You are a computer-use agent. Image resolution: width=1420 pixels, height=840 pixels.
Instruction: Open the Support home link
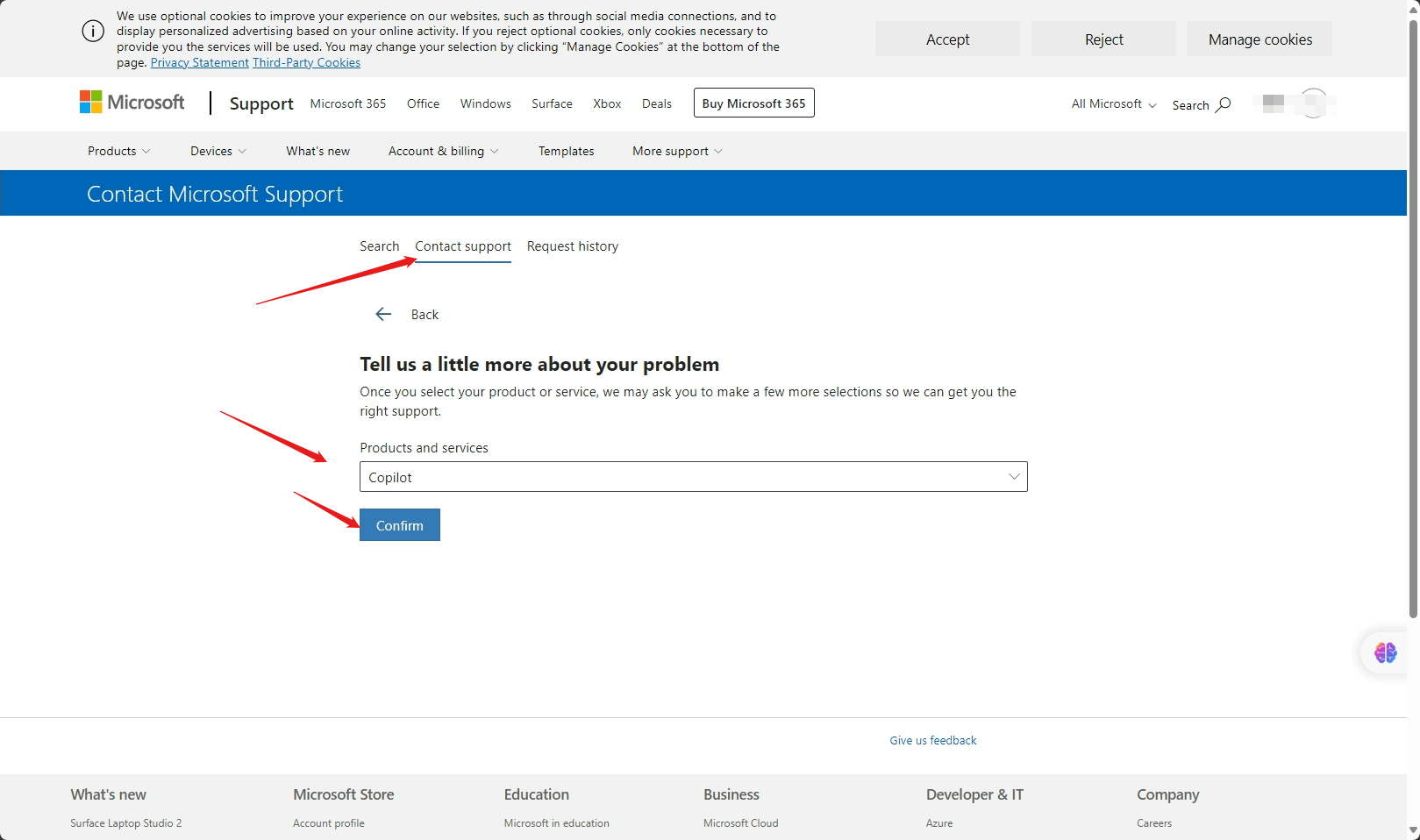click(261, 103)
